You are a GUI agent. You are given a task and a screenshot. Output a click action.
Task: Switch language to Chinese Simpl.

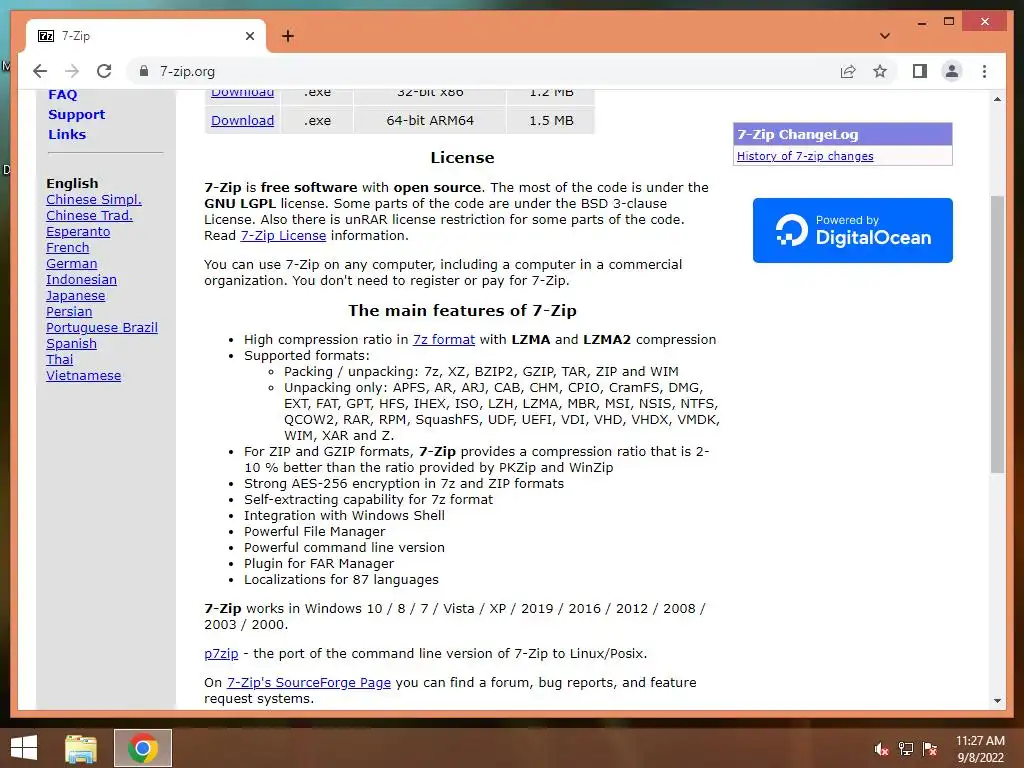coord(93,199)
